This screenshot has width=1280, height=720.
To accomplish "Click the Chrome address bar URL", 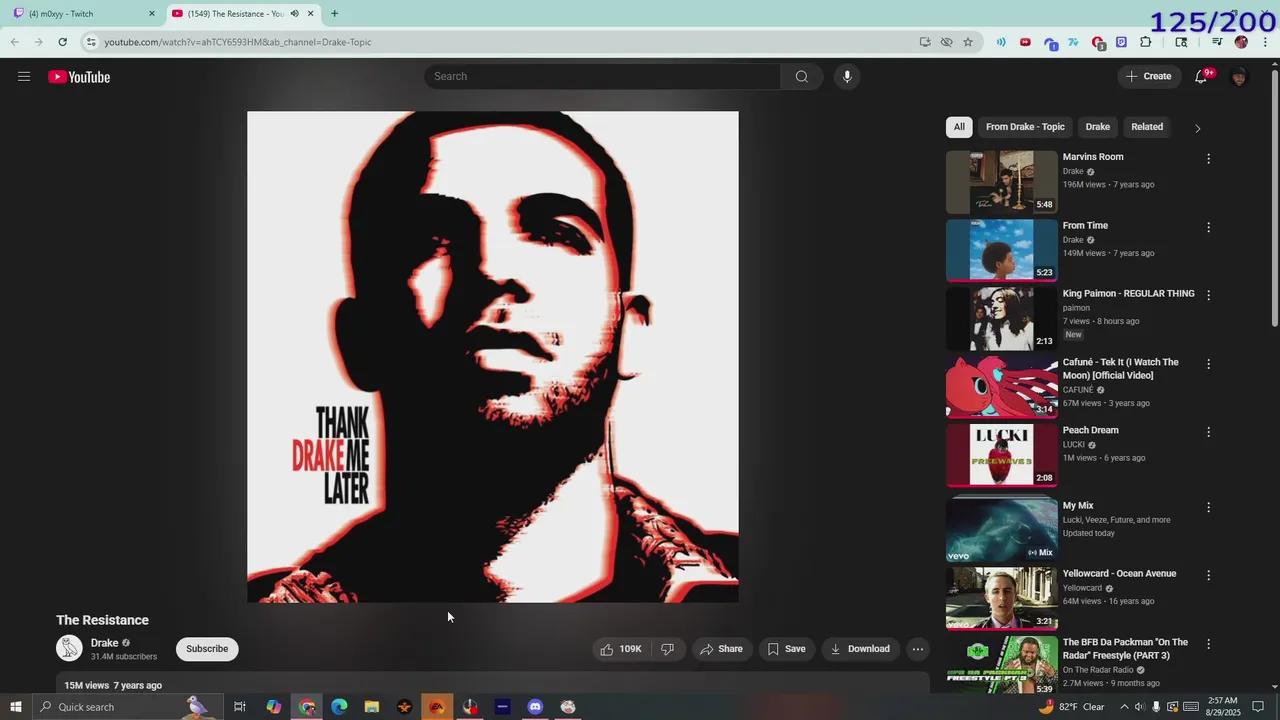I will point(238,42).
